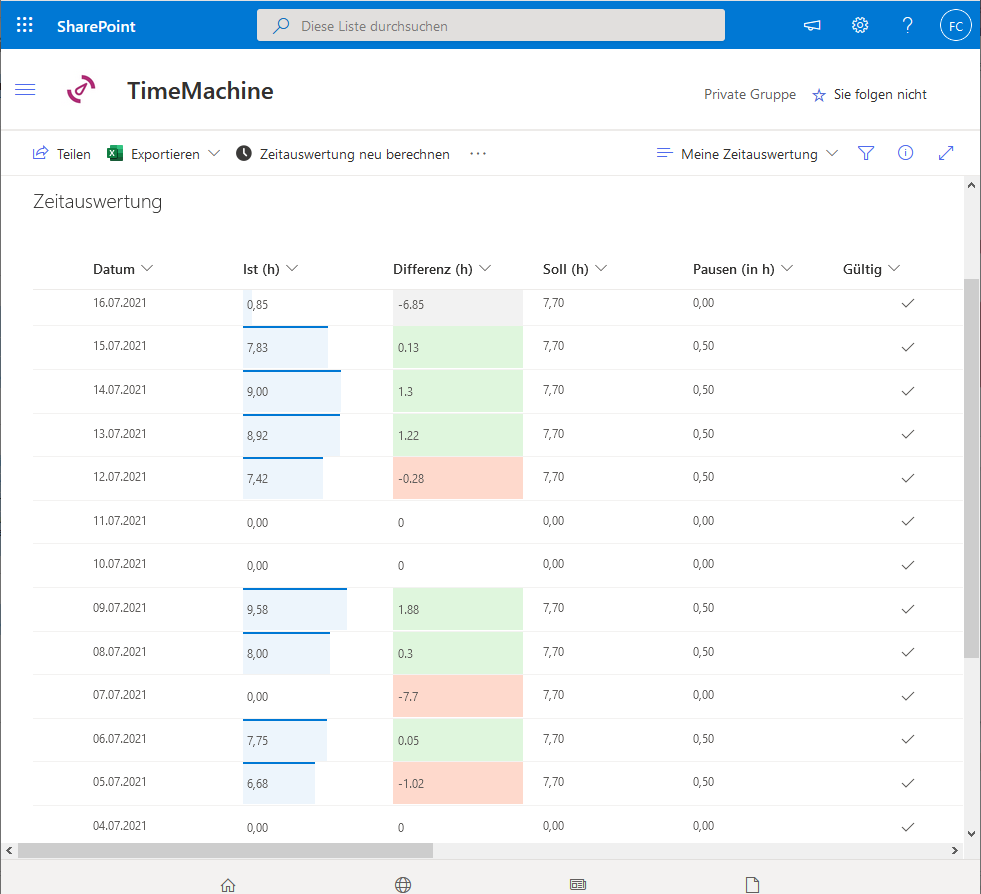This screenshot has width=981, height=894.
Task: Open the filter pane funnel icon
Action: click(x=866, y=153)
